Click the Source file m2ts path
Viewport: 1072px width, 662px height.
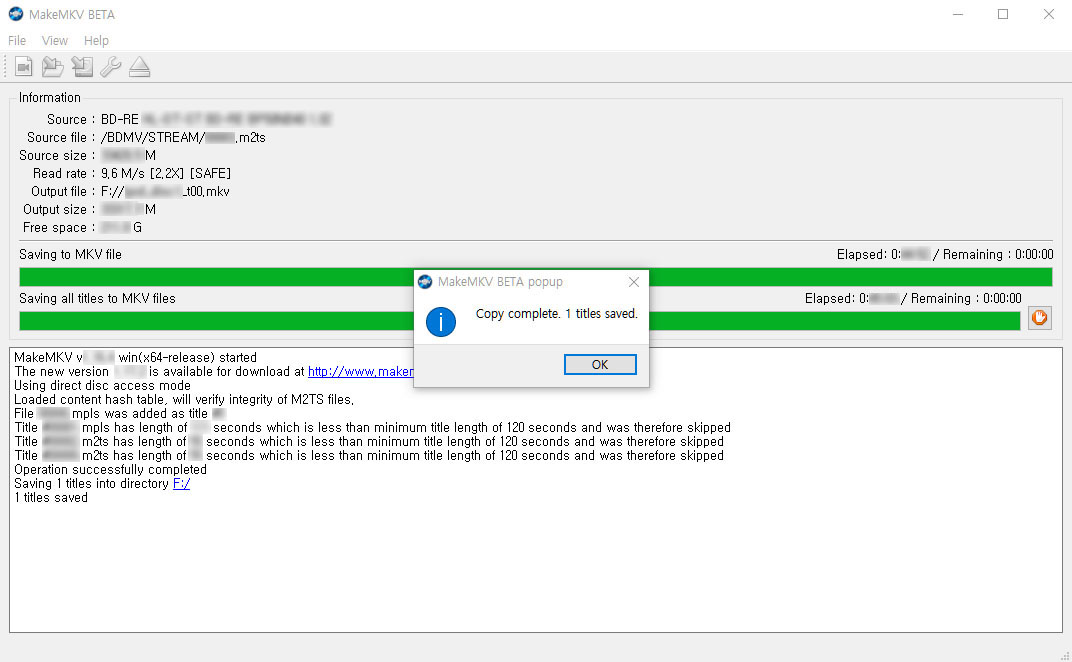(x=183, y=137)
